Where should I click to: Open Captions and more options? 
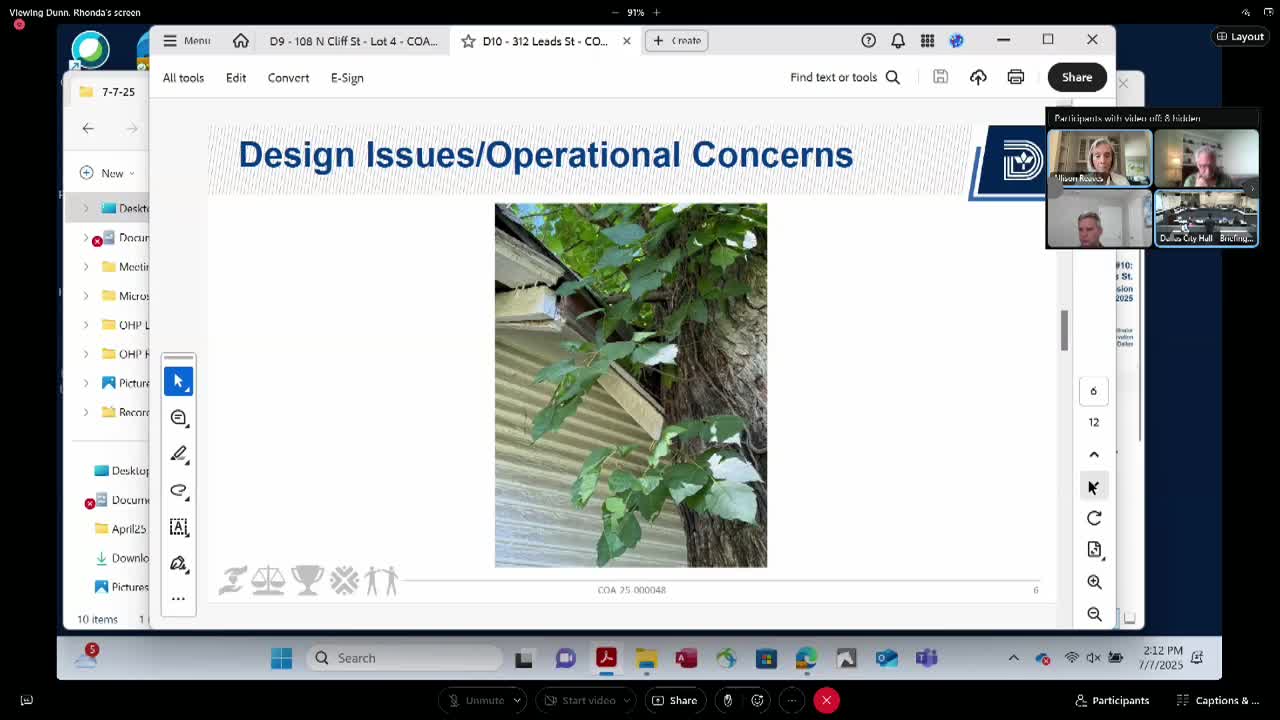pos(1218,700)
